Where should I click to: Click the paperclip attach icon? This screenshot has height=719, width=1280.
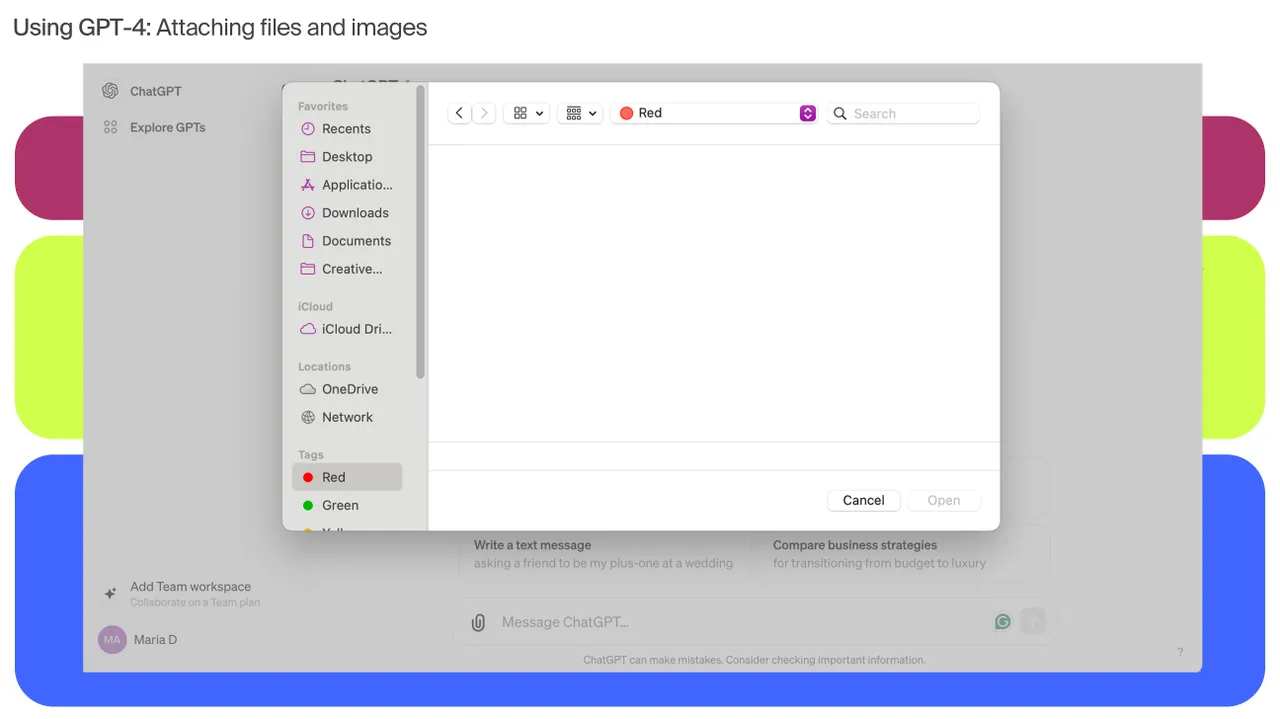click(478, 622)
